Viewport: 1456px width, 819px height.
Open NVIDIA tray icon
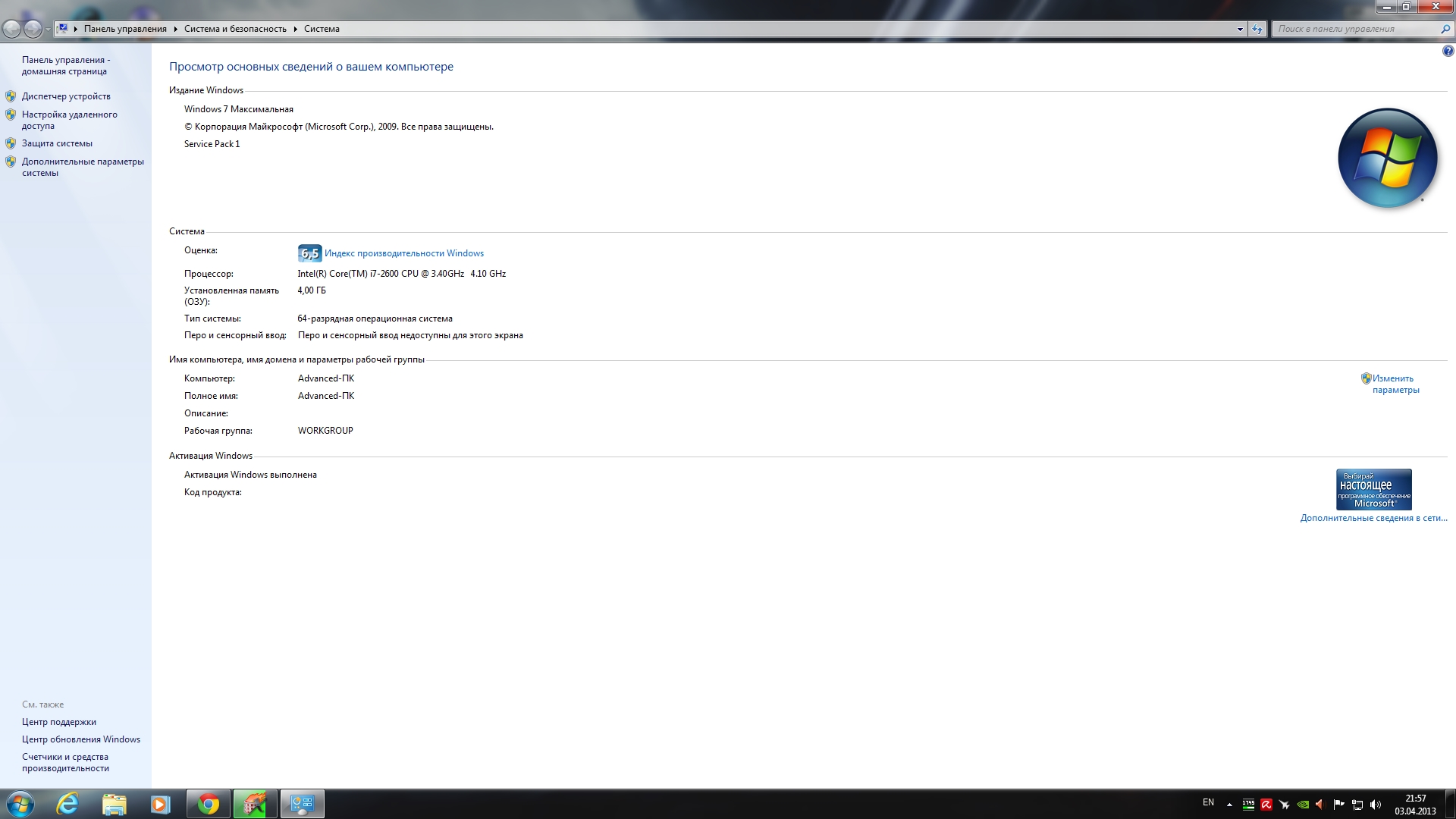(1303, 805)
